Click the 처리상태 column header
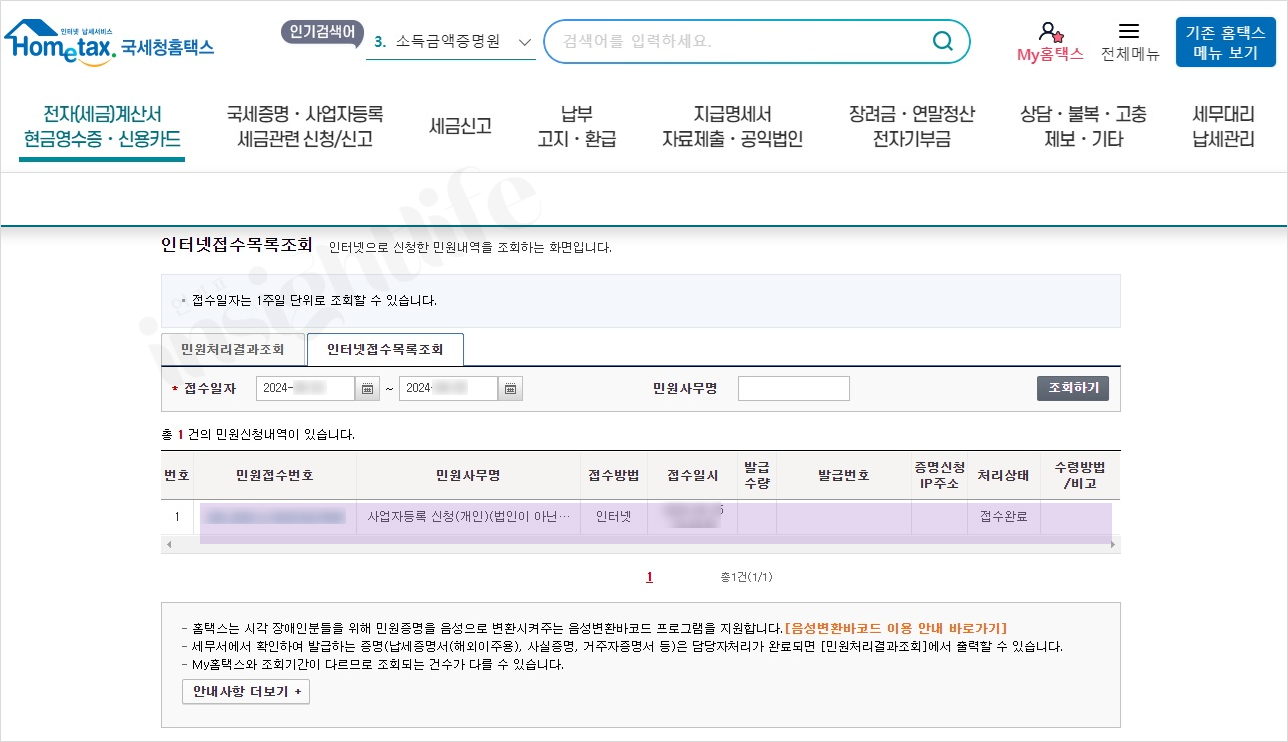The image size is (1288, 742). tap(1004, 475)
